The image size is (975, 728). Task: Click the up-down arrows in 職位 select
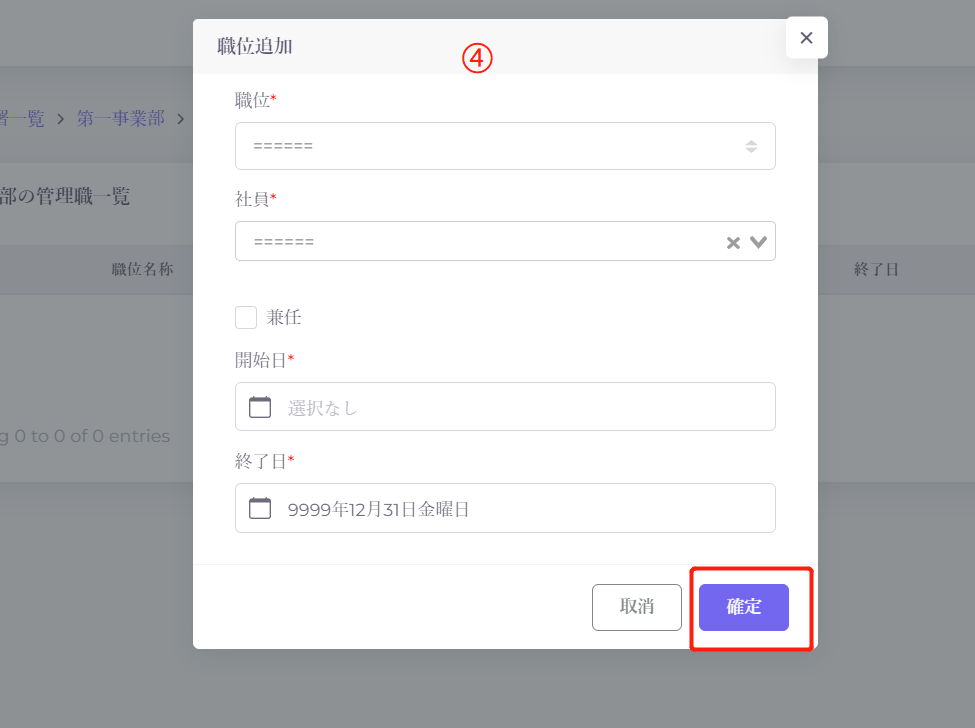pos(751,146)
